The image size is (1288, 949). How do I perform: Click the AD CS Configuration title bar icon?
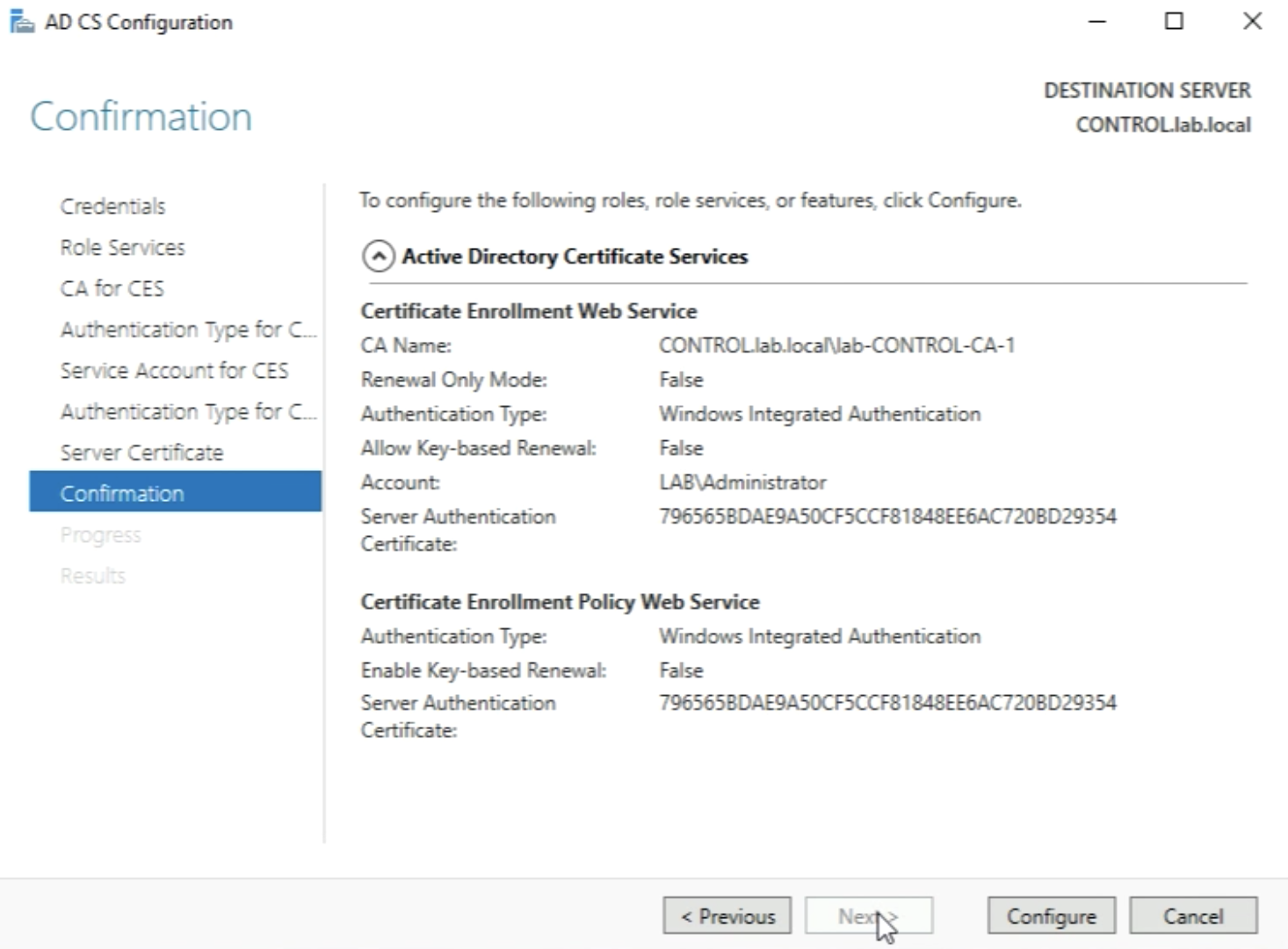[x=21, y=22]
